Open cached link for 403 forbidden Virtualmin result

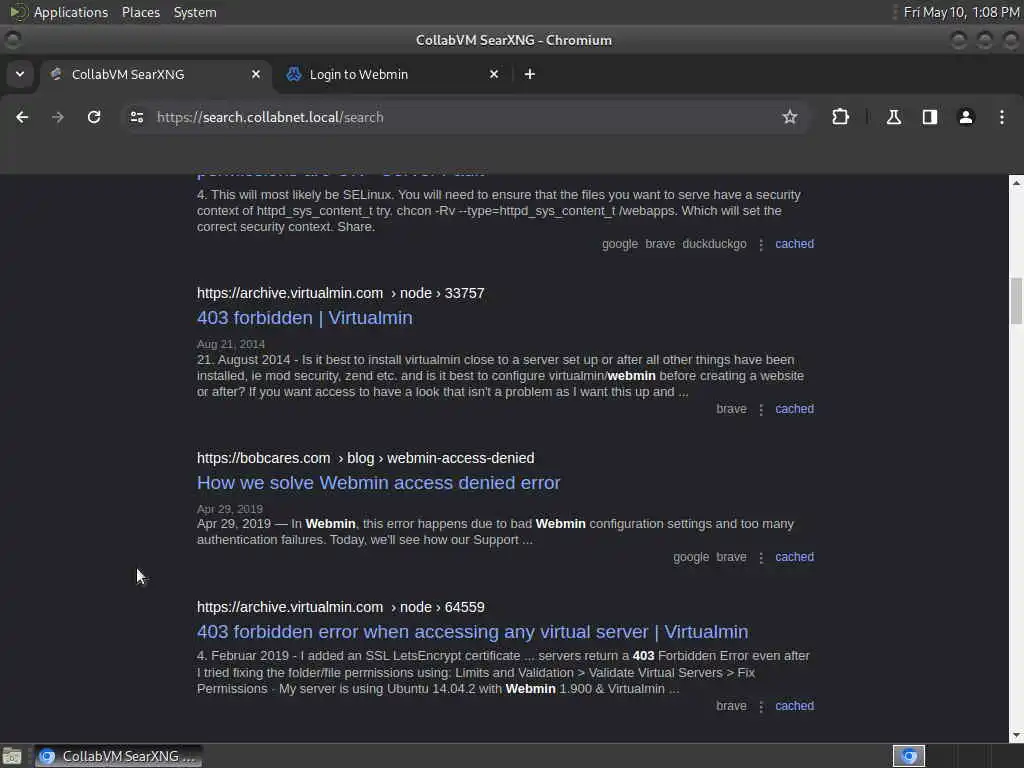pos(794,409)
